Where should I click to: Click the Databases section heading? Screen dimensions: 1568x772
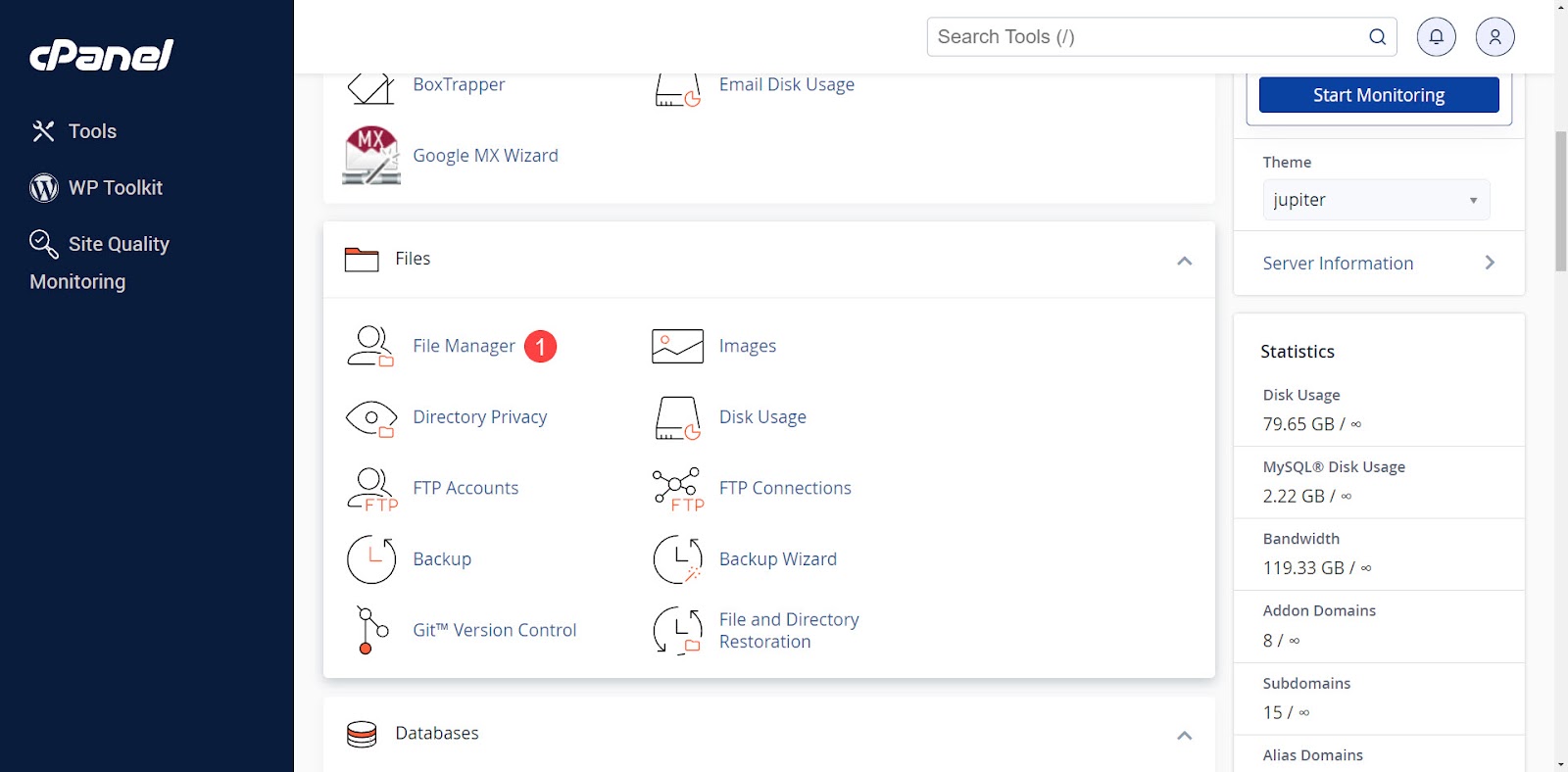point(437,734)
